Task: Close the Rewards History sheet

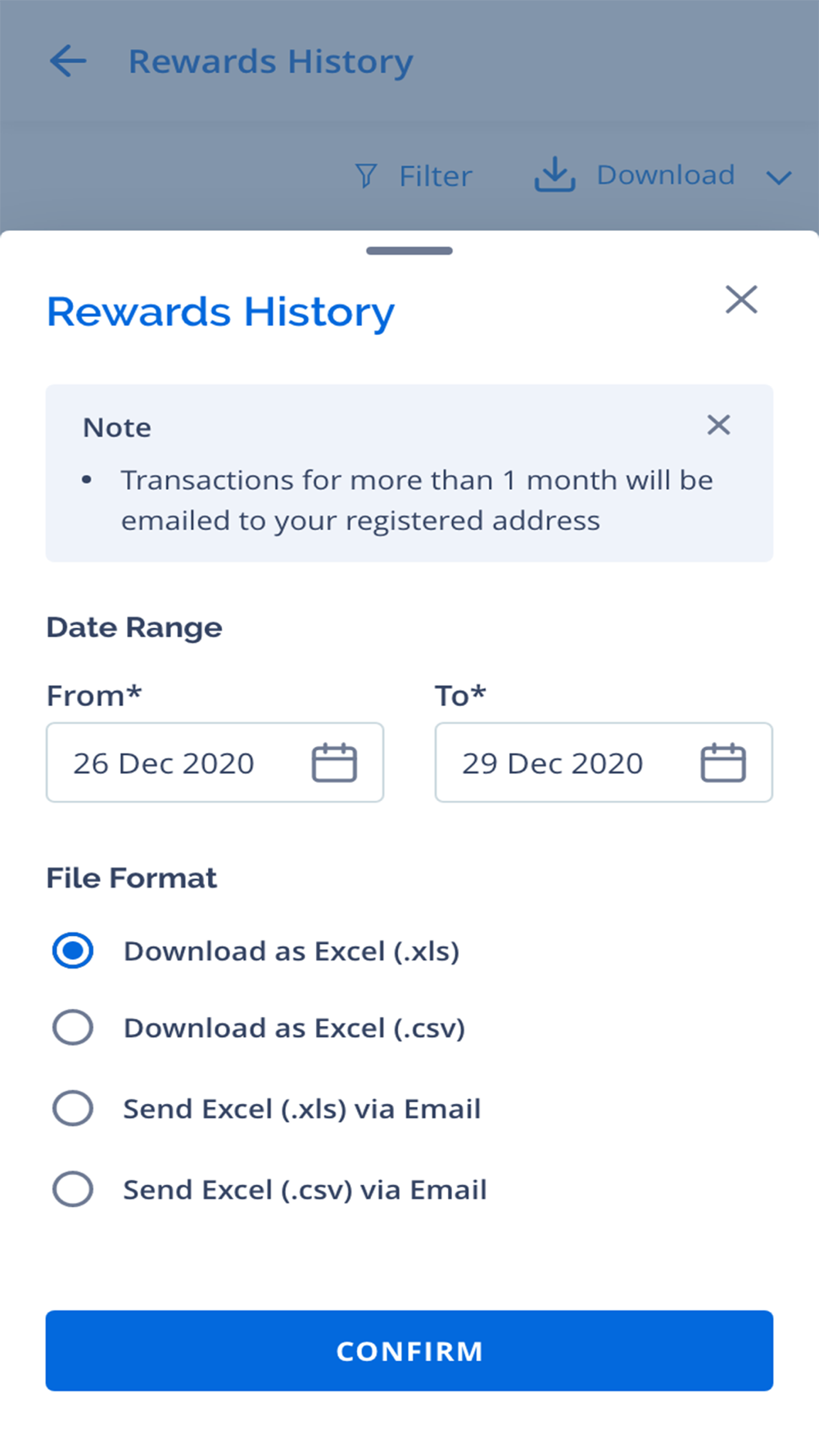Action: pyautogui.click(x=741, y=300)
